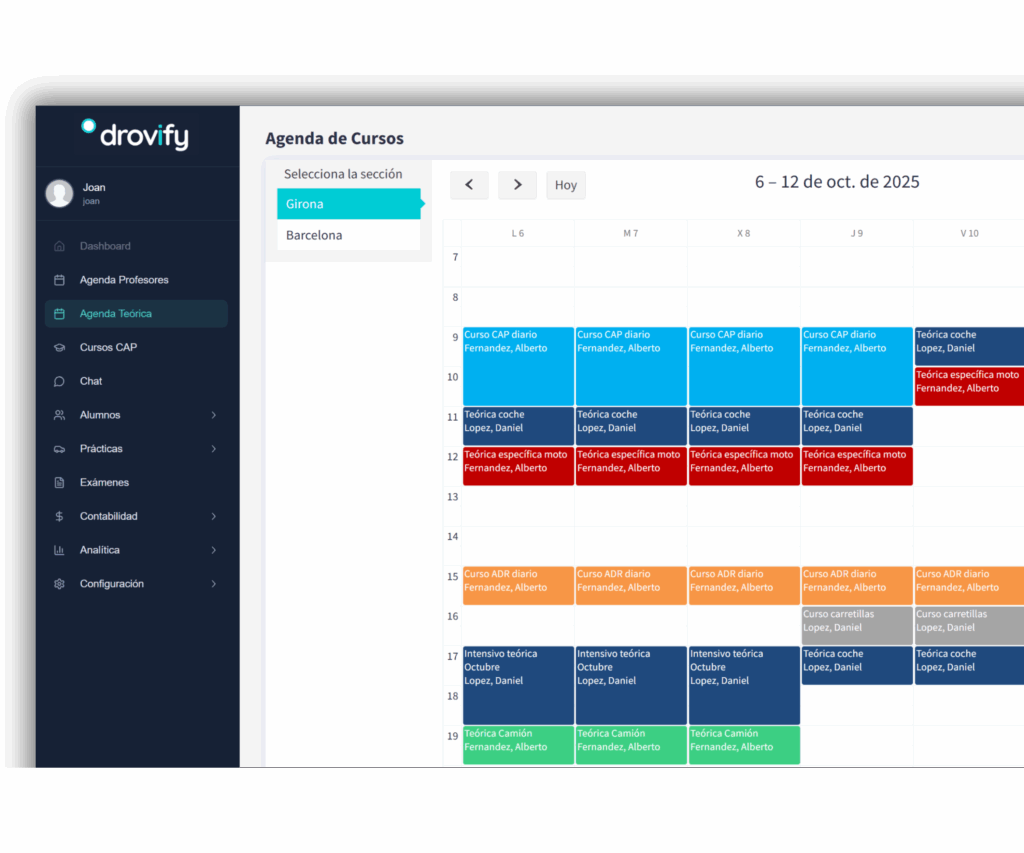1024x853 pixels.
Task: Open Wednesday's Teórica Camión event
Action: [744, 745]
